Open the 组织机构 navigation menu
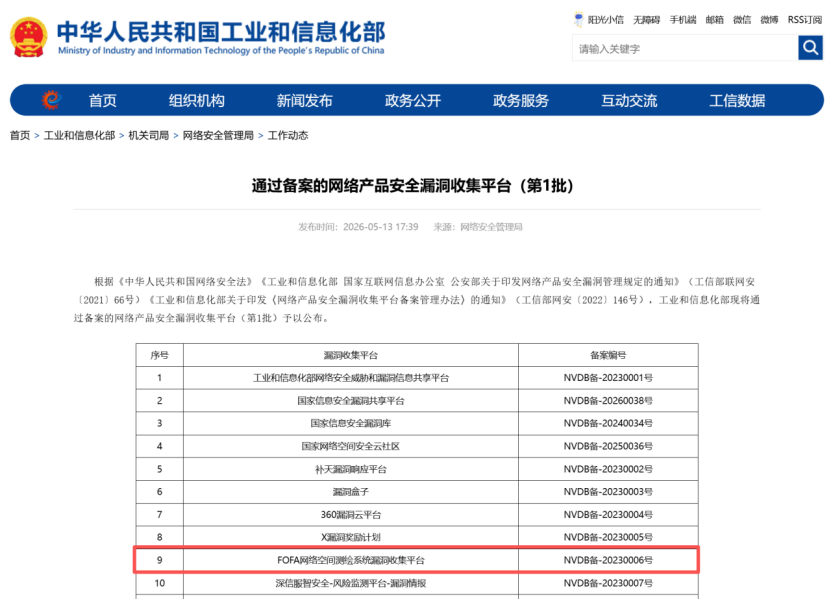The image size is (831, 600). pyautogui.click(x=197, y=100)
